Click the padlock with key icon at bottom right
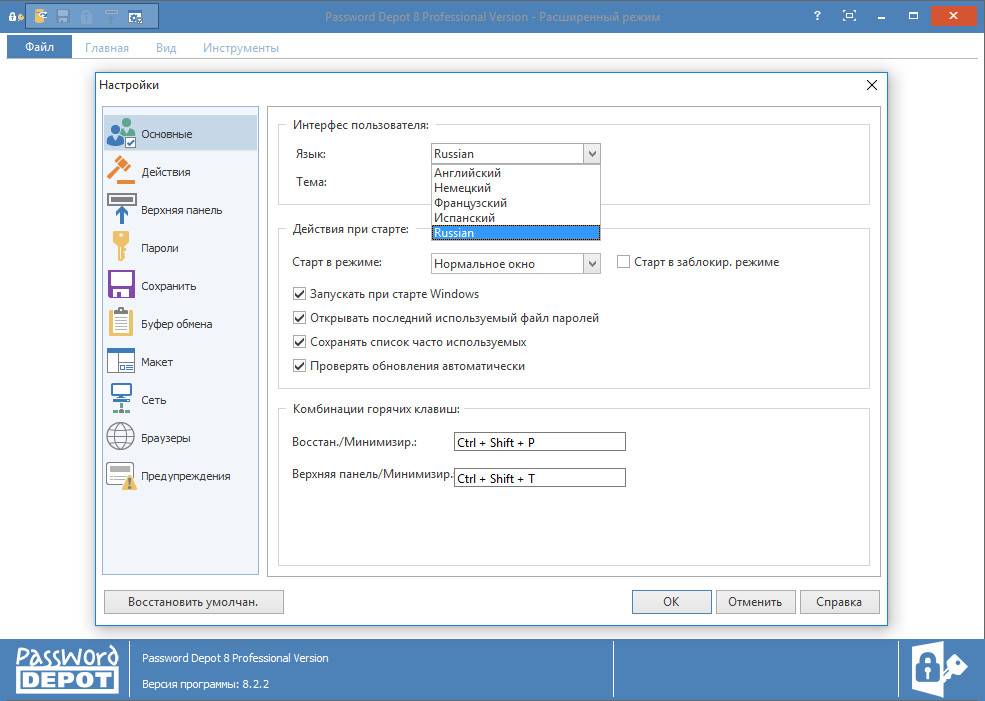 pos(939,670)
